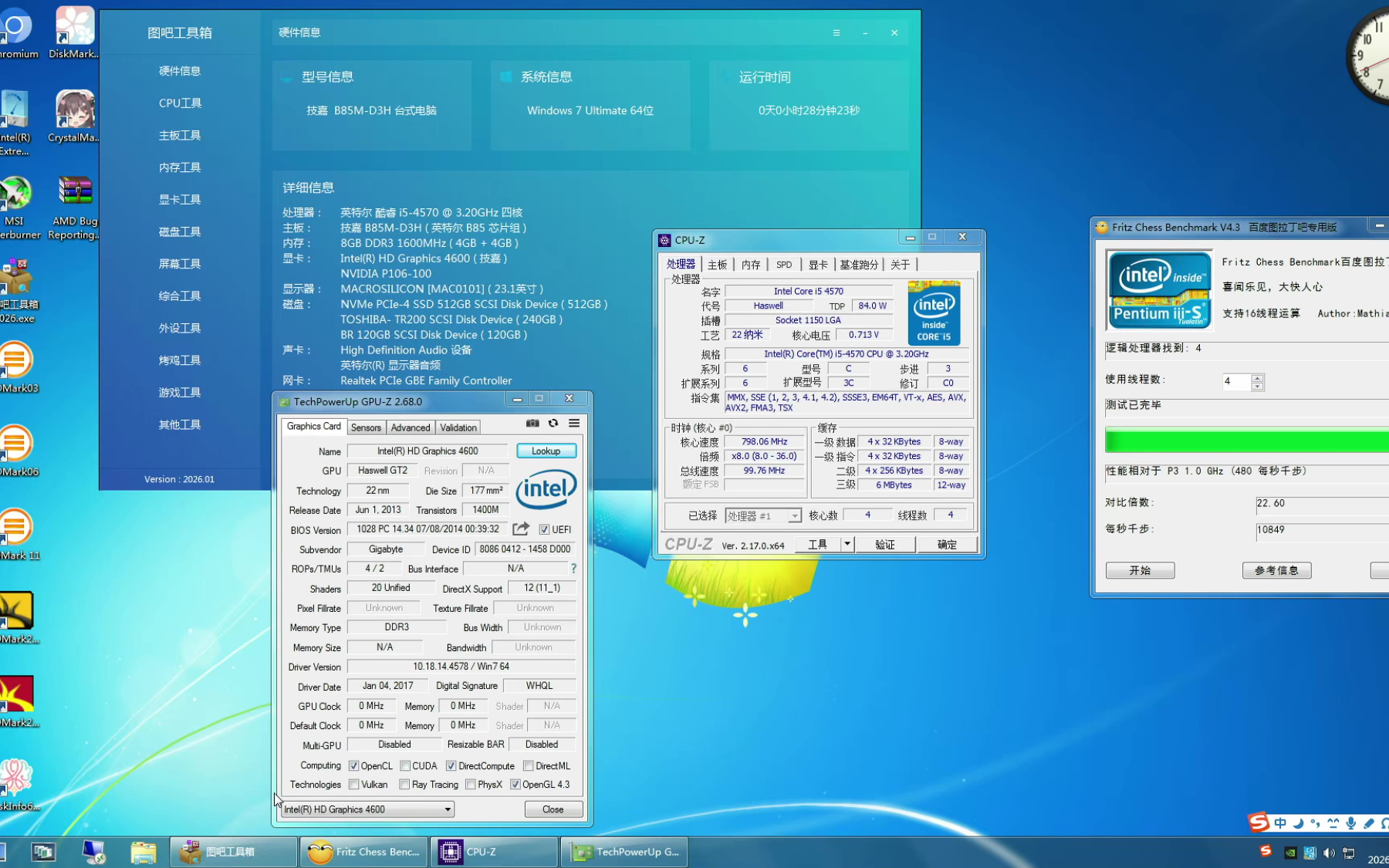Select CPU工具 in the toolbox sidebar
The width and height of the screenshot is (1389, 868).
click(180, 103)
